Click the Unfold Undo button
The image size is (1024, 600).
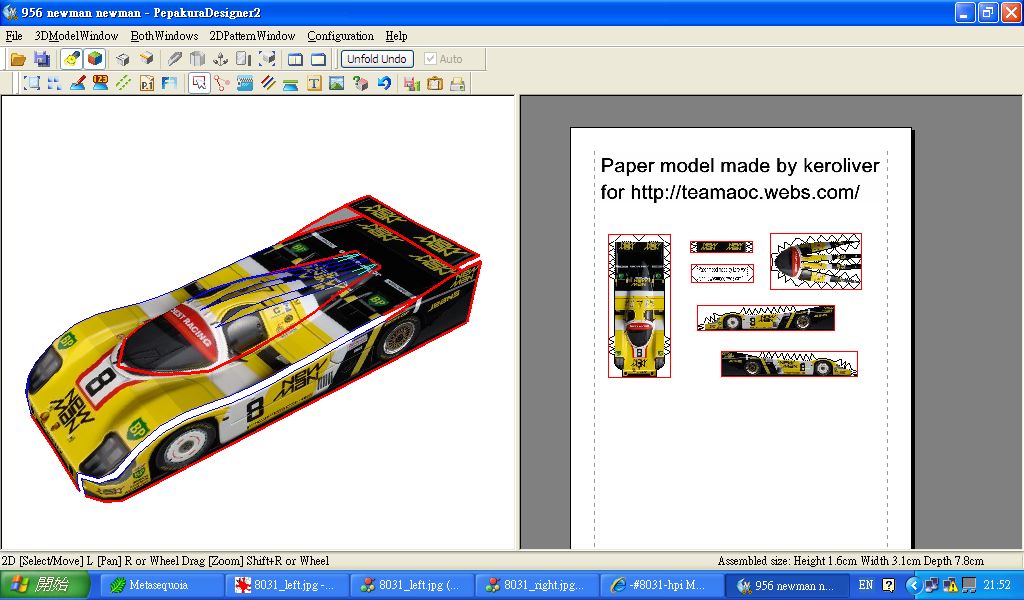[377, 59]
